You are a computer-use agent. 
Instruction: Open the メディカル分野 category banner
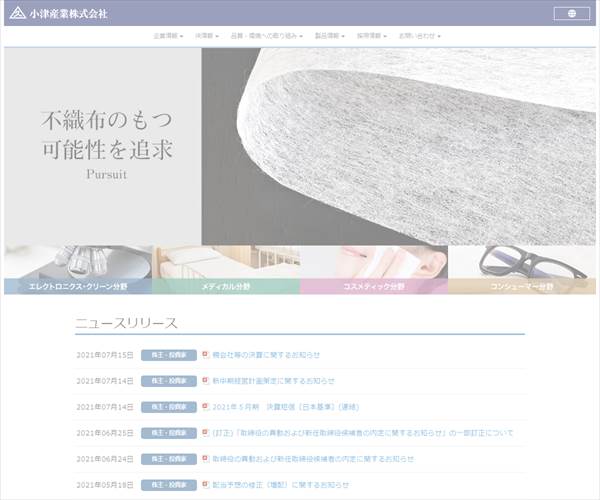point(226,270)
